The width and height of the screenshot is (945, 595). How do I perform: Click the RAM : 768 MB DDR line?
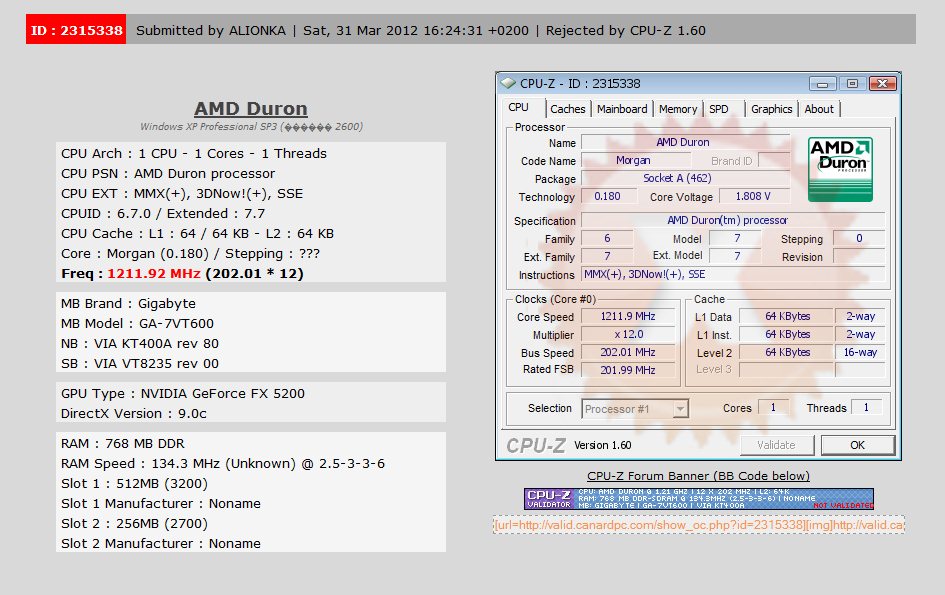(123, 444)
